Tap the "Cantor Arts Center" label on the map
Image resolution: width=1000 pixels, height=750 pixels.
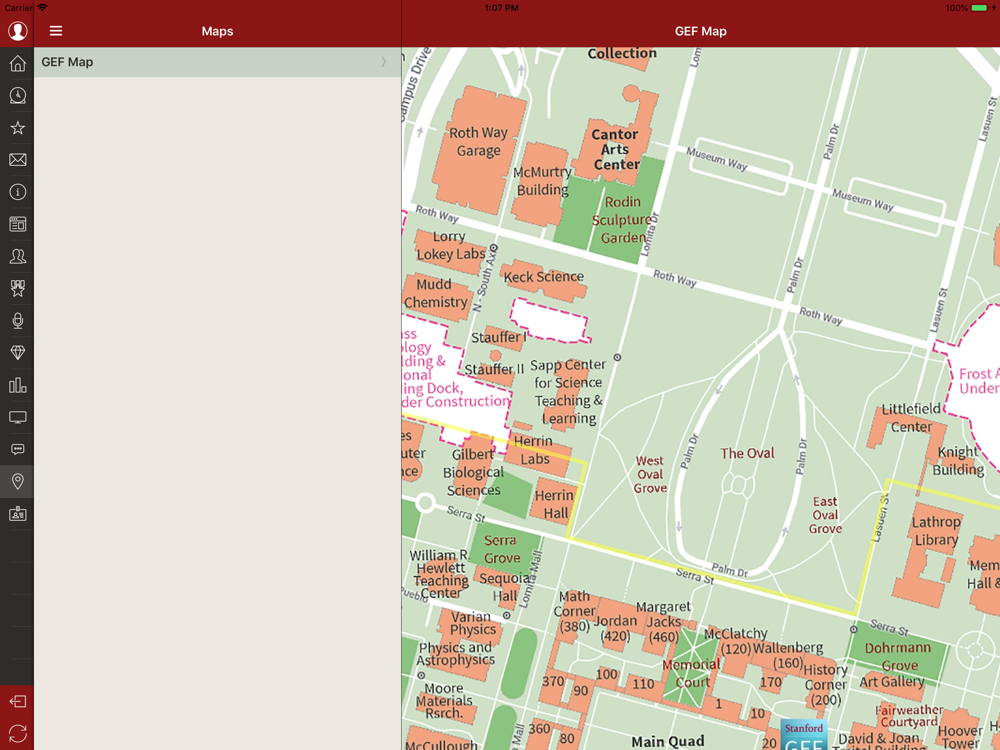pos(615,149)
